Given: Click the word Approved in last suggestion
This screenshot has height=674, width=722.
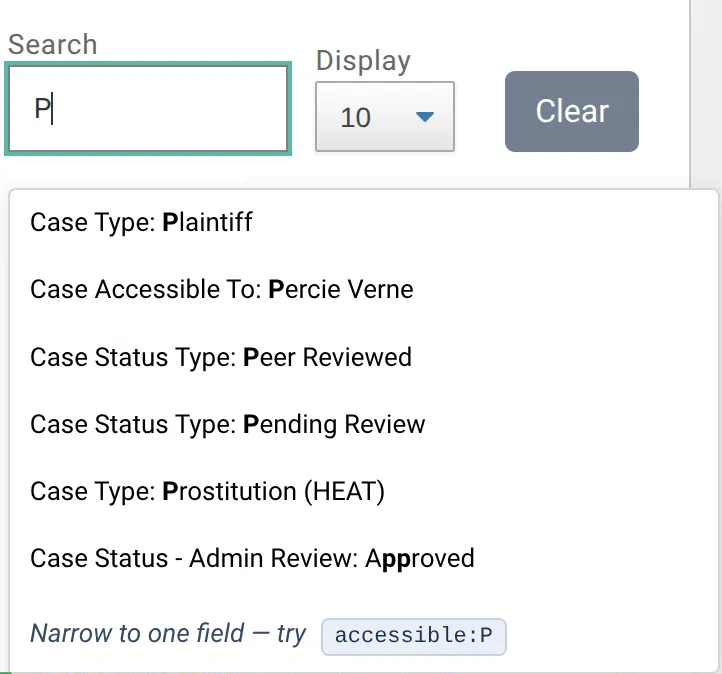Looking at the screenshot, I should coord(419,559).
